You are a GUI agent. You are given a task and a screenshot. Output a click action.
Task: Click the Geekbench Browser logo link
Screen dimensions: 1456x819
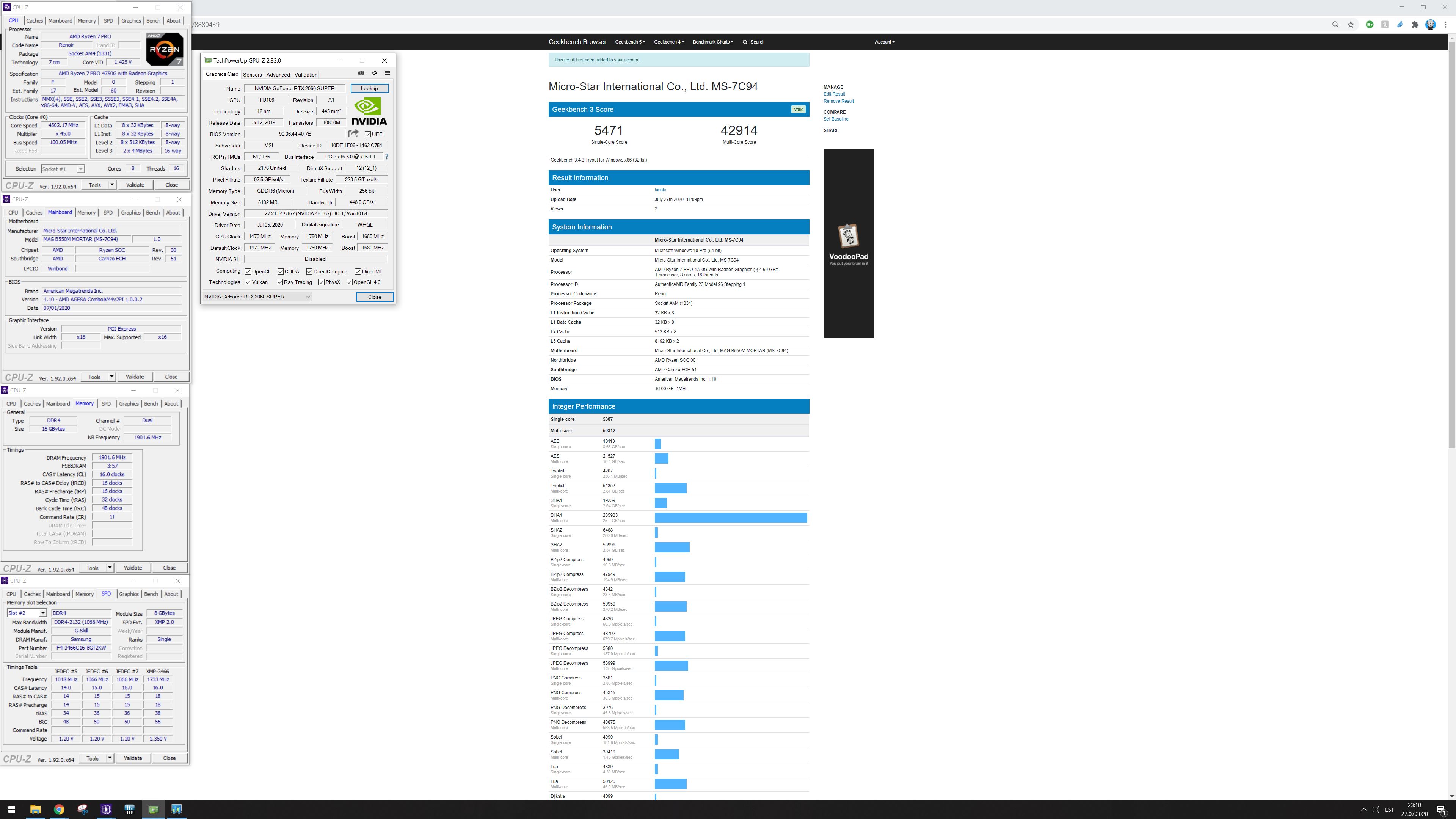click(577, 42)
